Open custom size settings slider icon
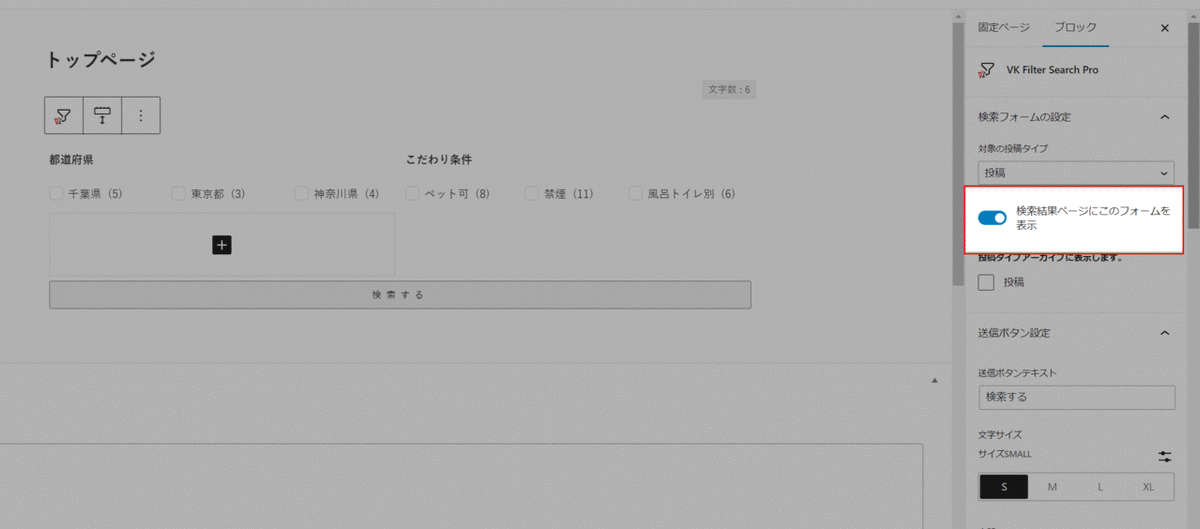 pyautogui.click(x=1165, y=456)
